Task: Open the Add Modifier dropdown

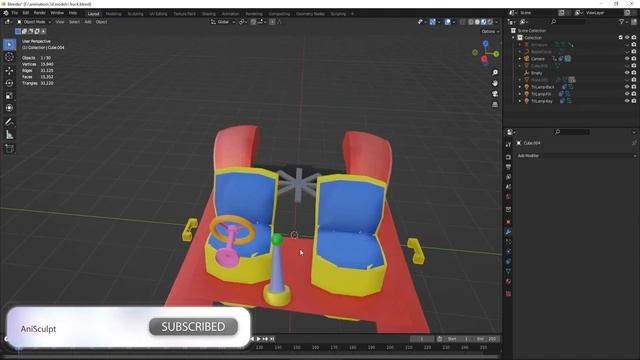Action: pos(576,156)
